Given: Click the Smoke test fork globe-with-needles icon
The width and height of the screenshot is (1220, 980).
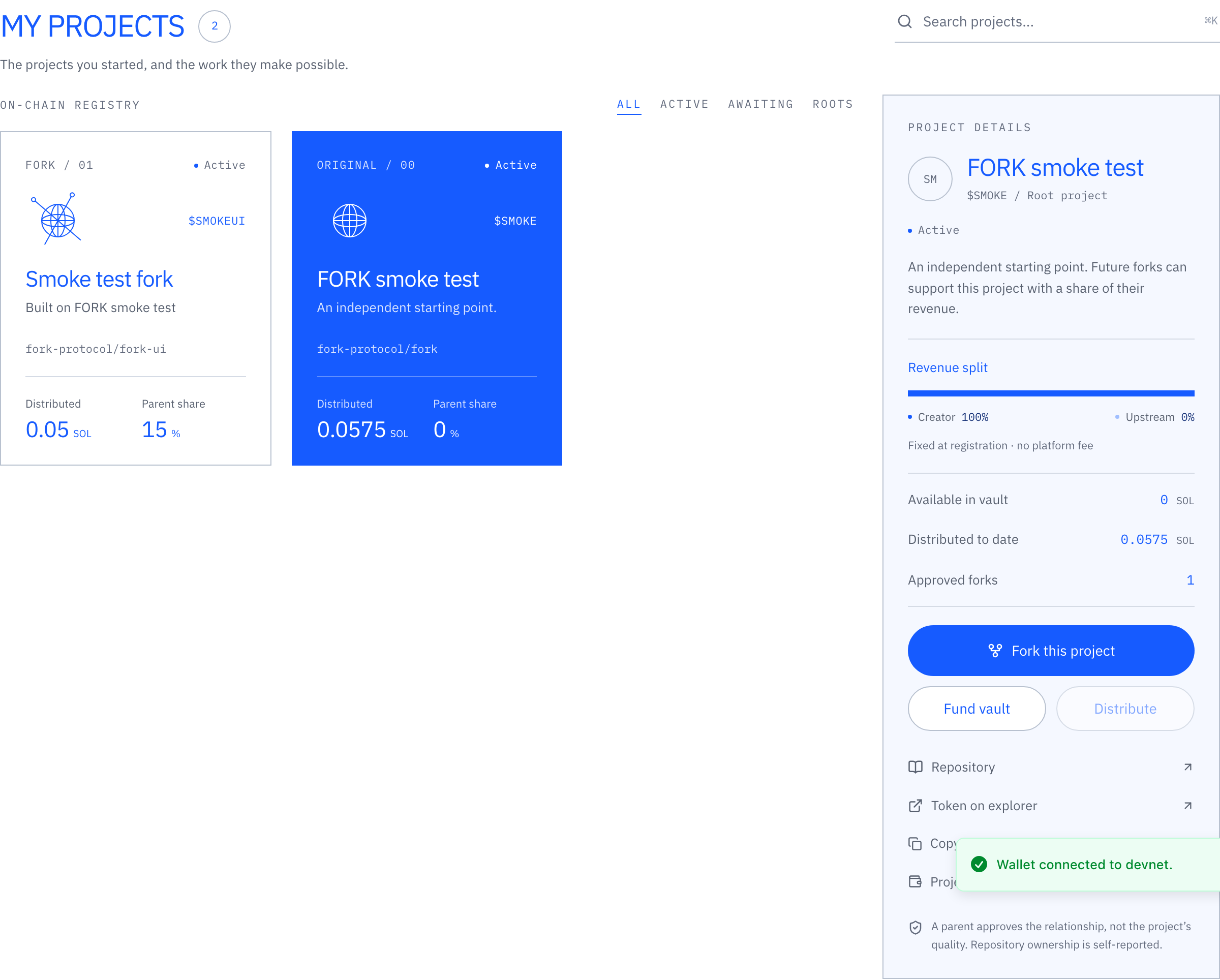Looking at the screenshot, I should [x=56, y=219].
